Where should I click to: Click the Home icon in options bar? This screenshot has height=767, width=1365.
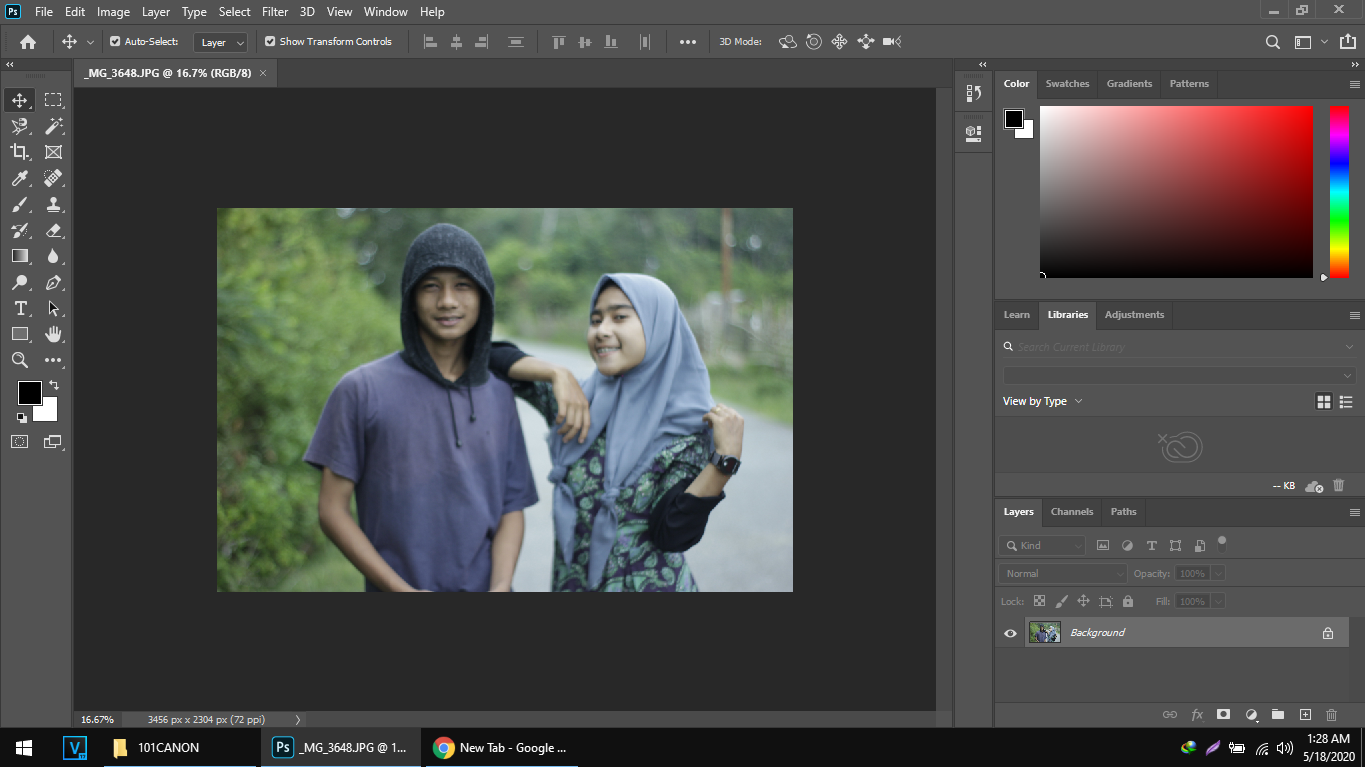(28, 42)
